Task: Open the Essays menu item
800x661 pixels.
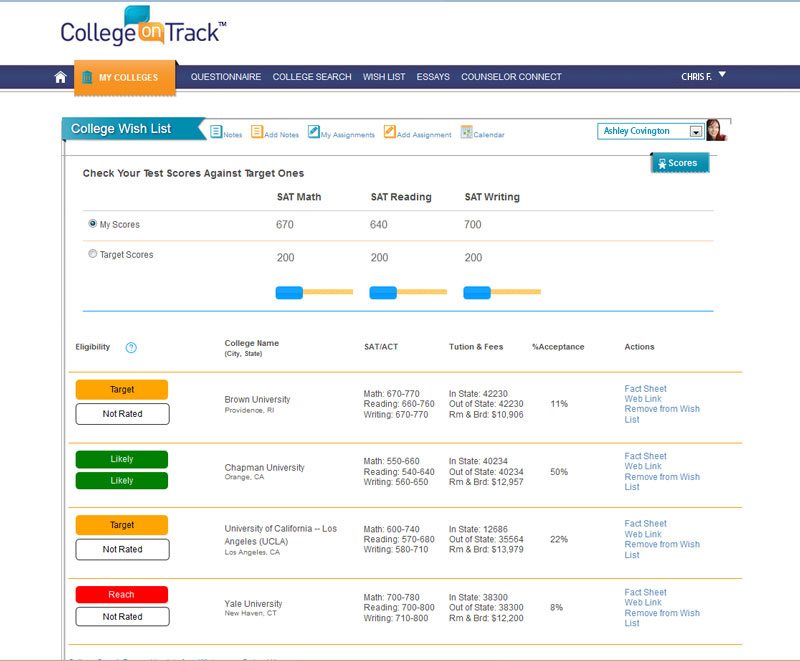Action: pos(433,77)
